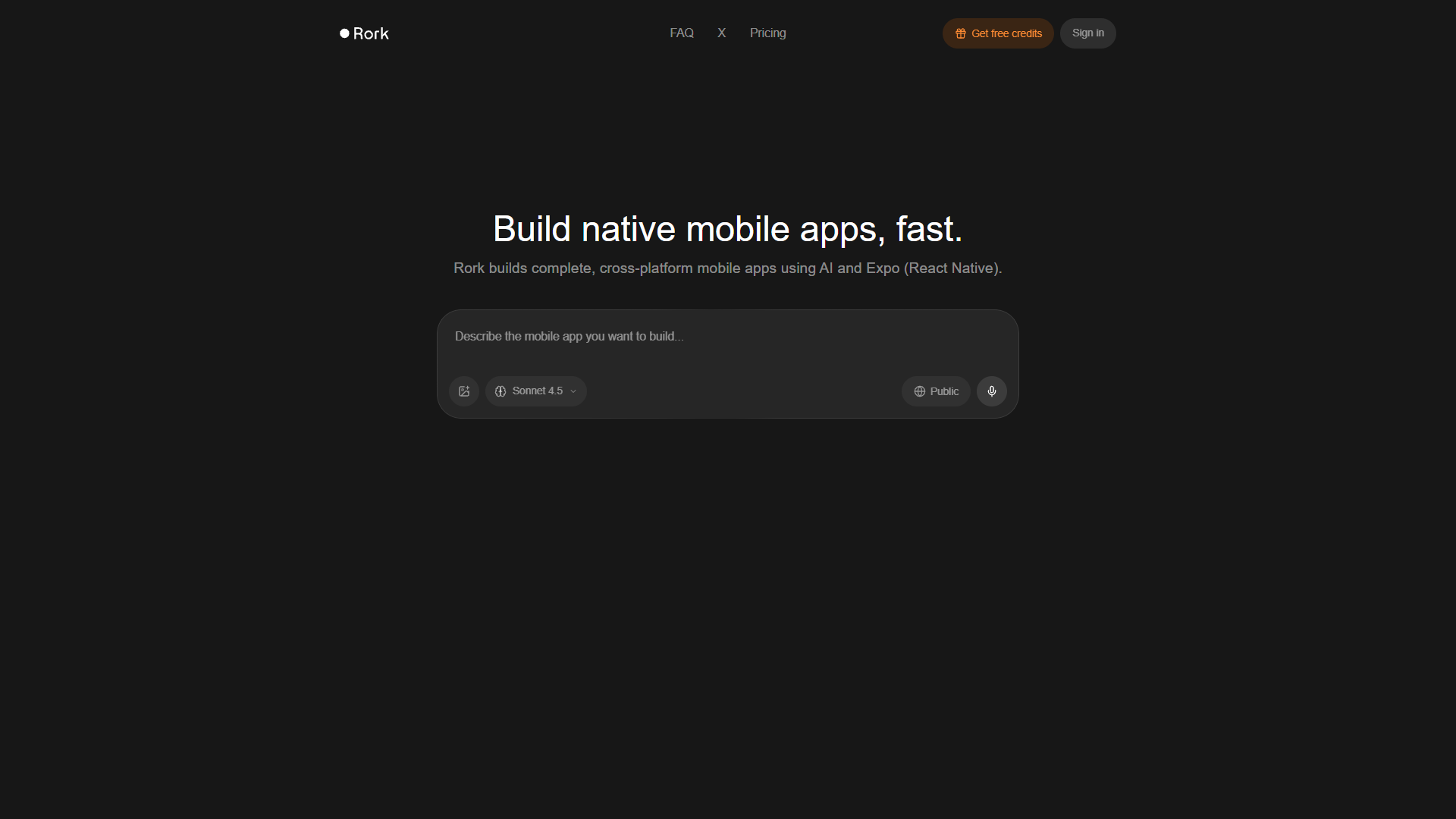
Task: Go to the Pricing page
Action: click(x=768, y=33)
